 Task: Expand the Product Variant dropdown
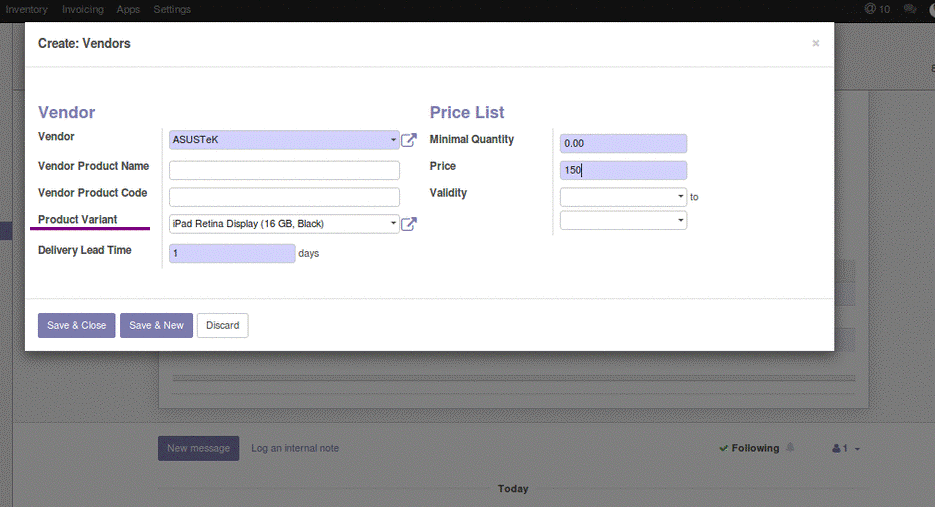coord(393,224)
